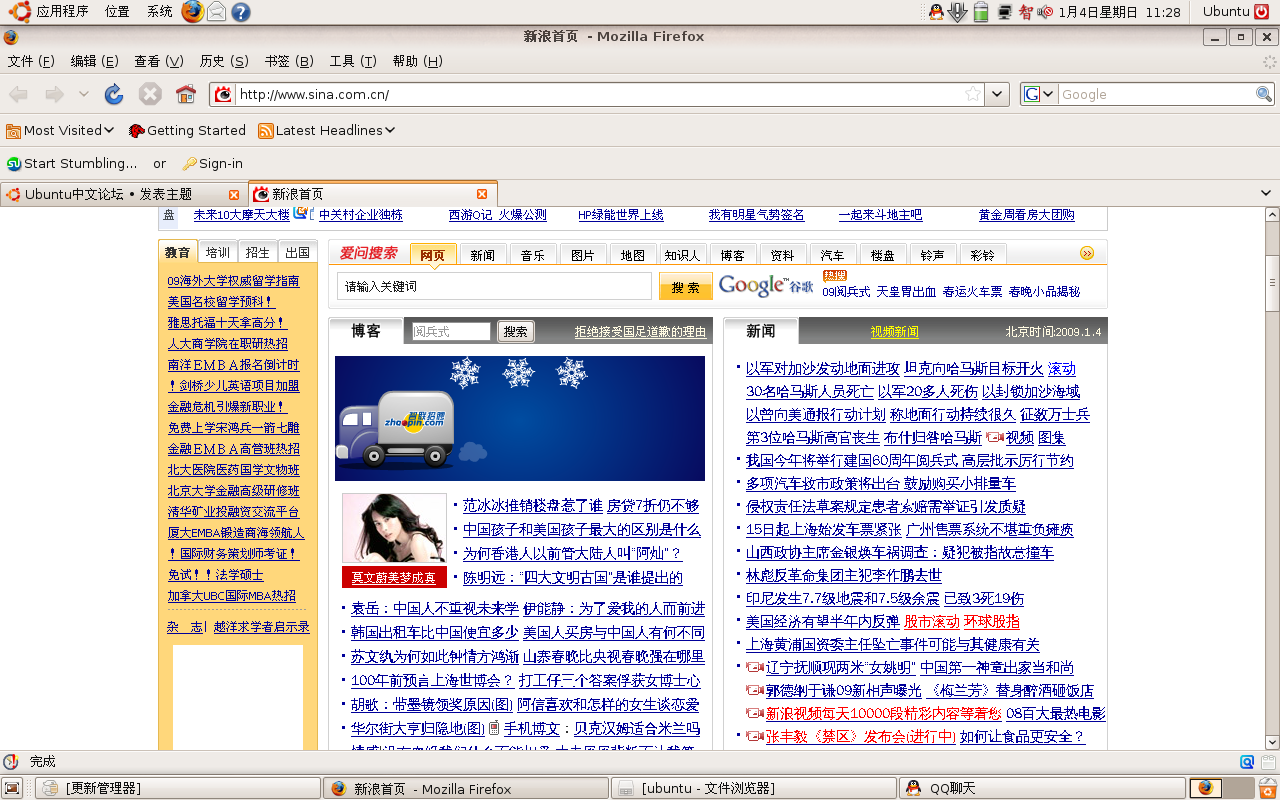Reload the page with the refresh icon
Viewport: 1280px width, 800px height.
click(114, 94)
